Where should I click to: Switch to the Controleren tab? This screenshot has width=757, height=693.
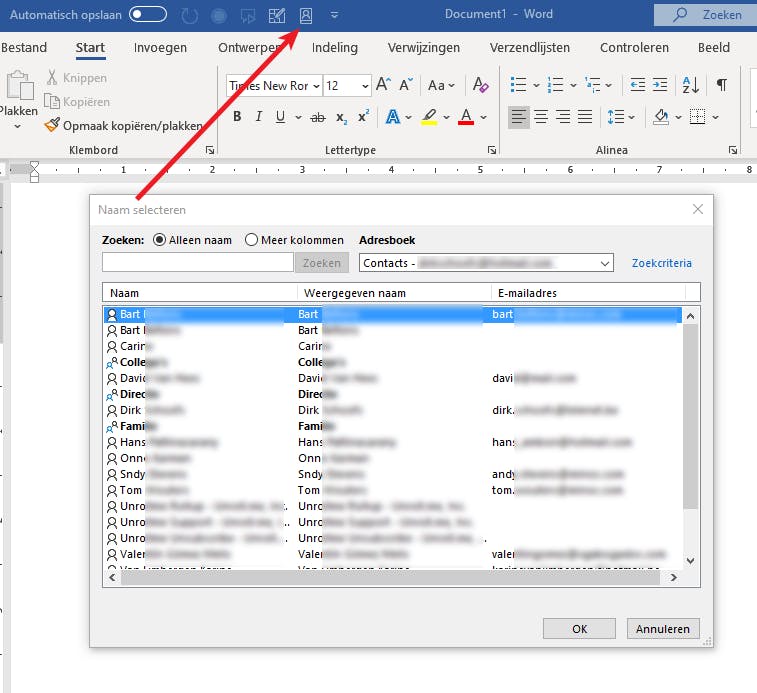pos(634,47)
